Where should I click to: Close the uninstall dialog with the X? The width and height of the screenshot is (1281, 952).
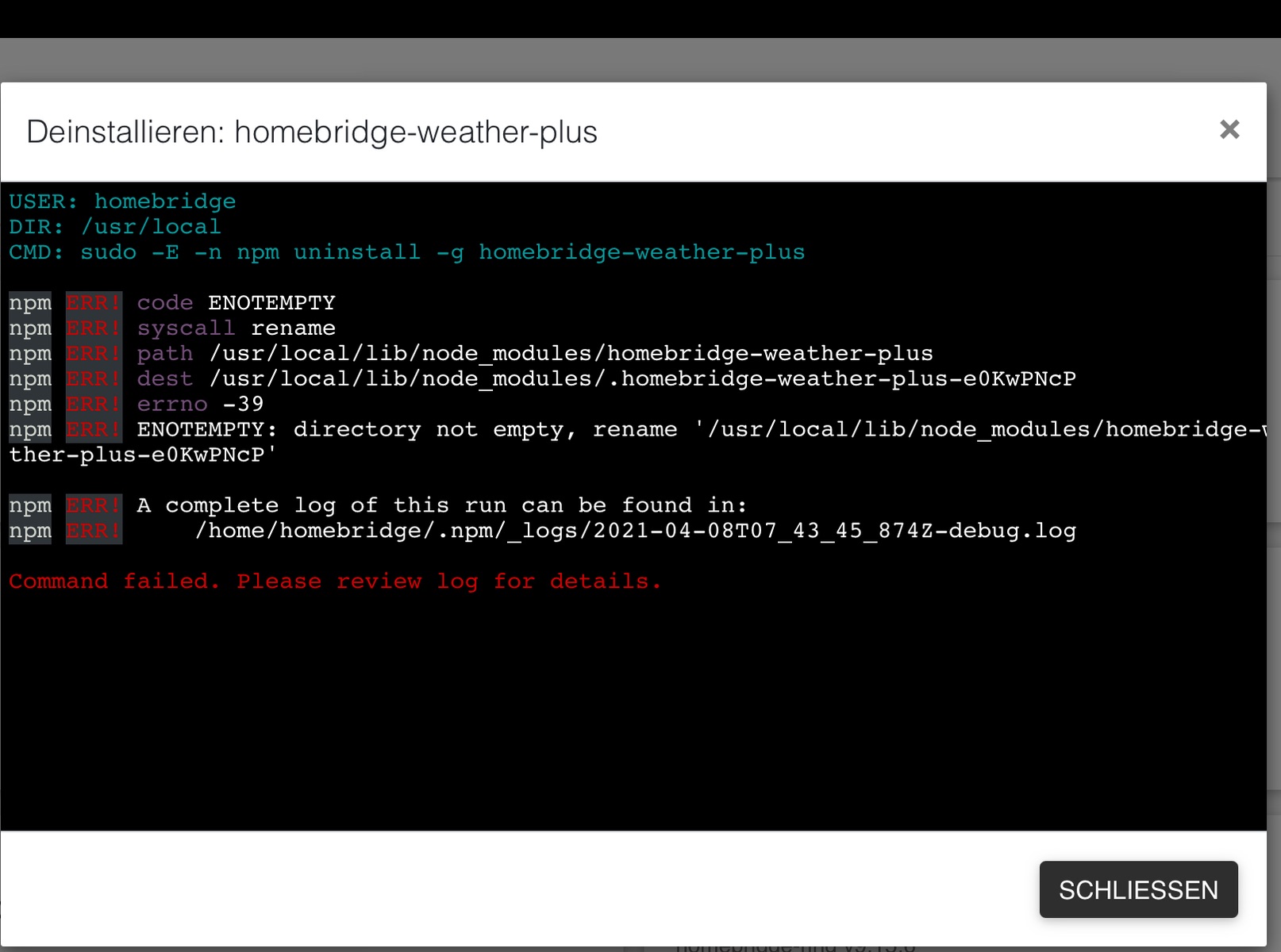point(1229,130)
